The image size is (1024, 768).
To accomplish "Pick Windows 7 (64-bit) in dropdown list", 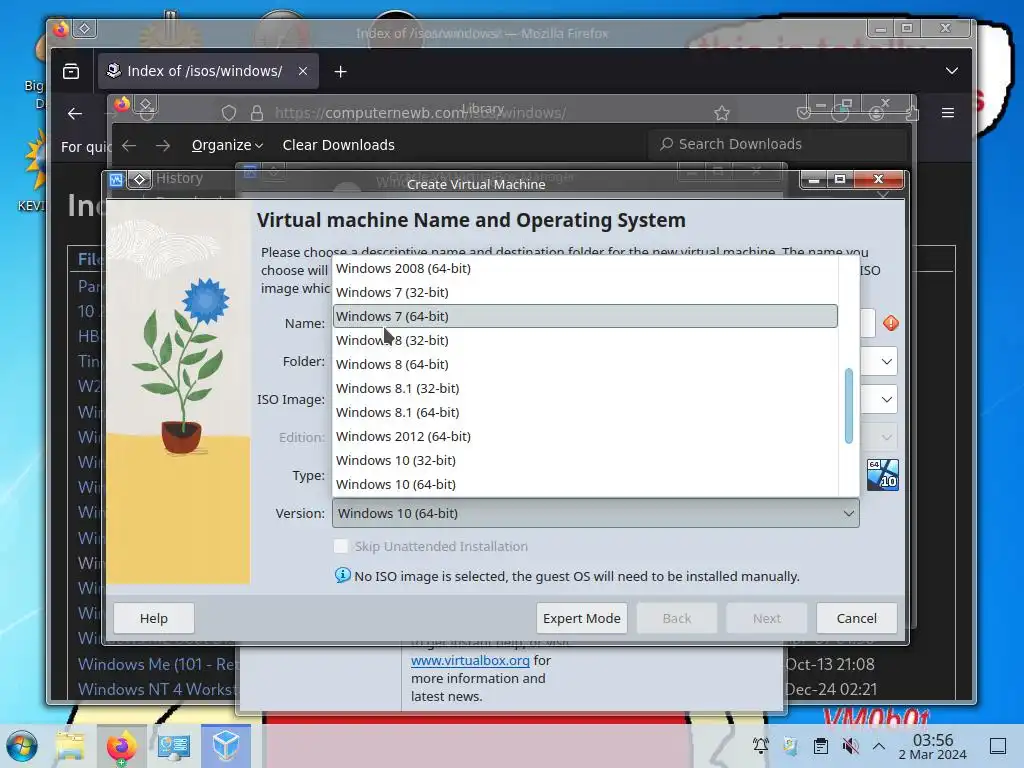I will coord(585,316).
